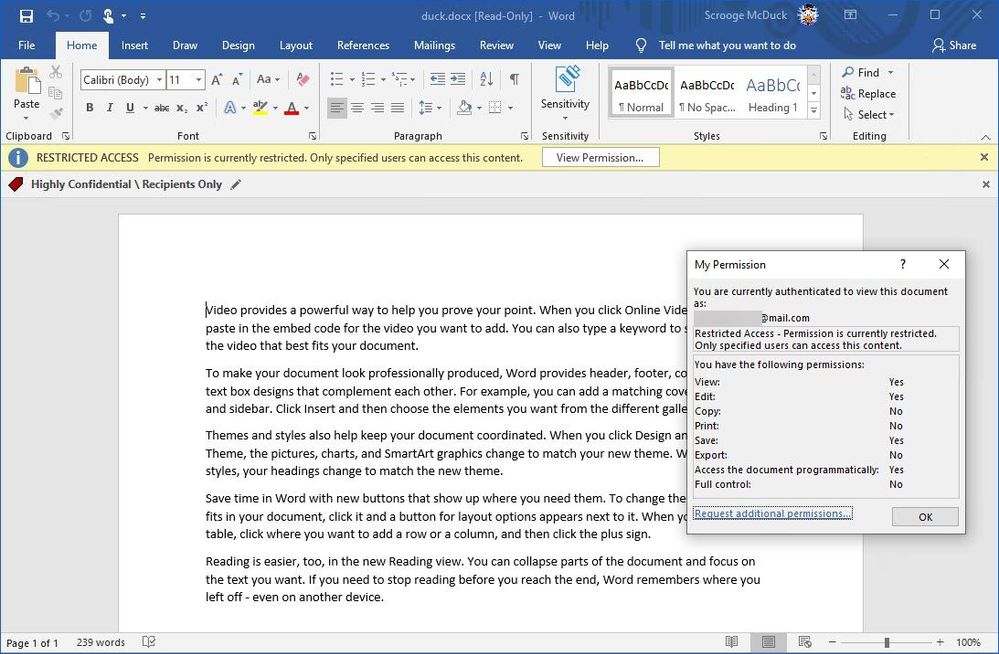Increase paragraph indent
This screenshot has width=999, height=654.
click(458, 80)
